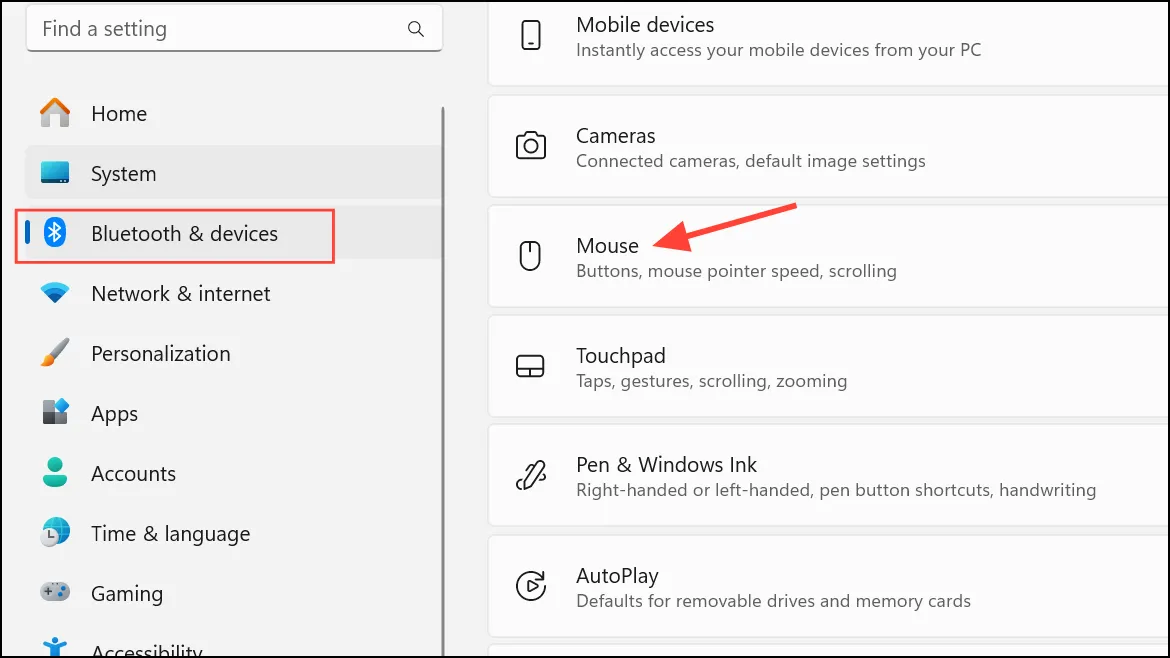Click the Accessibility figure icon
Viewport: 1170px width, 658px height.
55,648
